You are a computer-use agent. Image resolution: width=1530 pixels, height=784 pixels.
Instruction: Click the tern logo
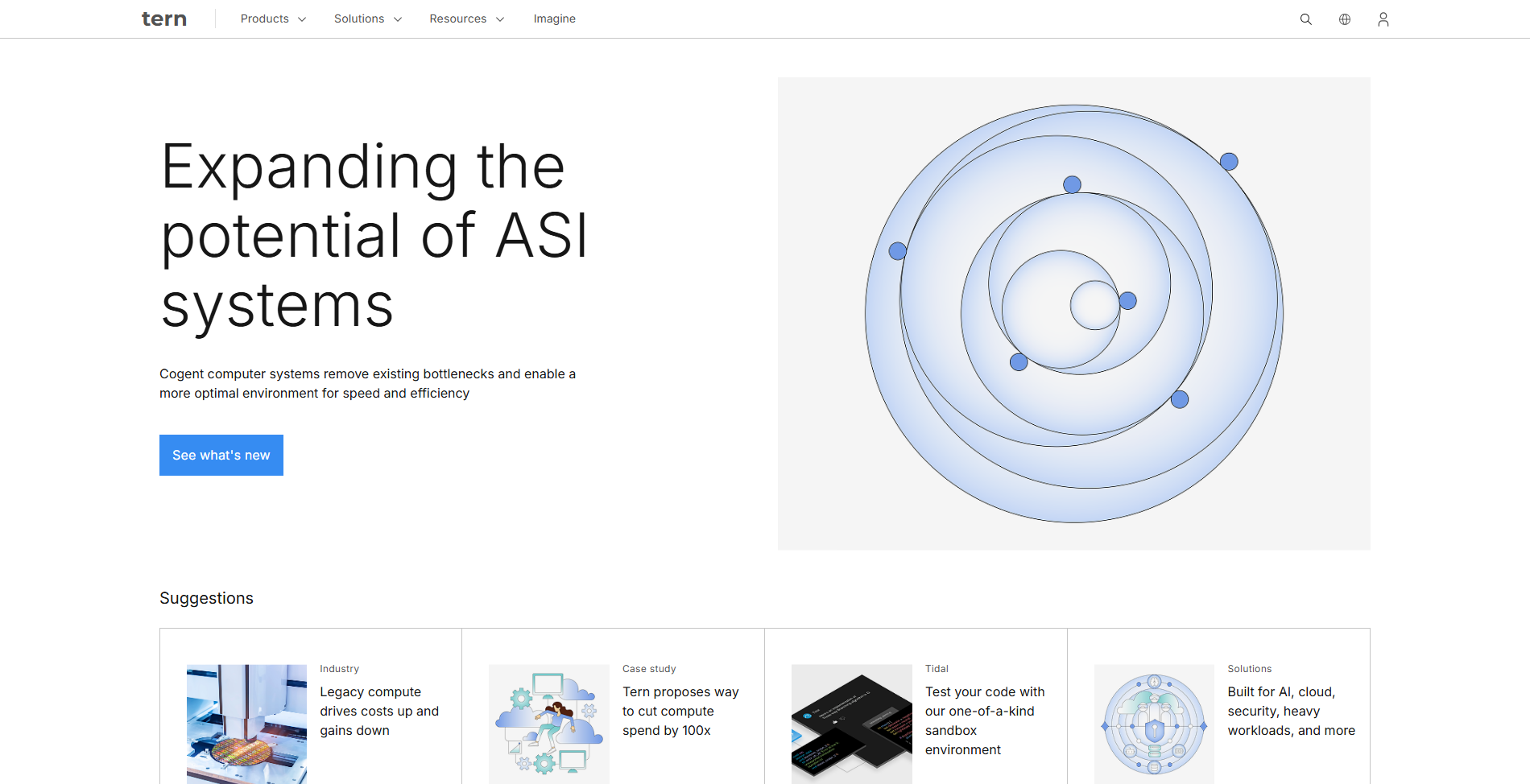point(163,19)
